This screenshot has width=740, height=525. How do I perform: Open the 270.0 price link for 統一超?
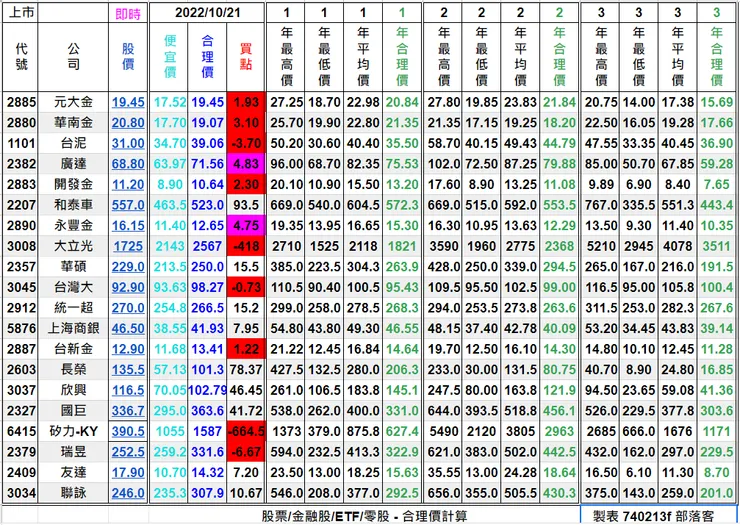[128, 308]
